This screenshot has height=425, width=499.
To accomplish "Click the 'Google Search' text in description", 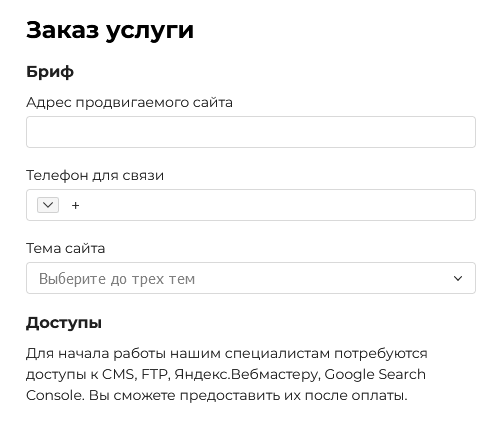I will (x=375, y=374).
